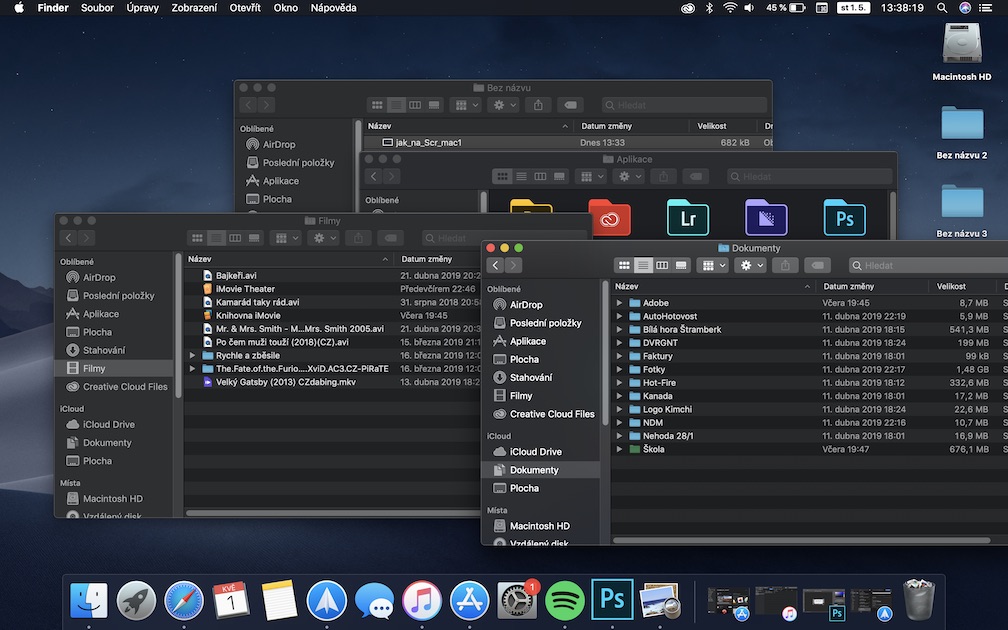
Task: Switch the Dokumenty window to column view
Action: (x=662, y=266)
